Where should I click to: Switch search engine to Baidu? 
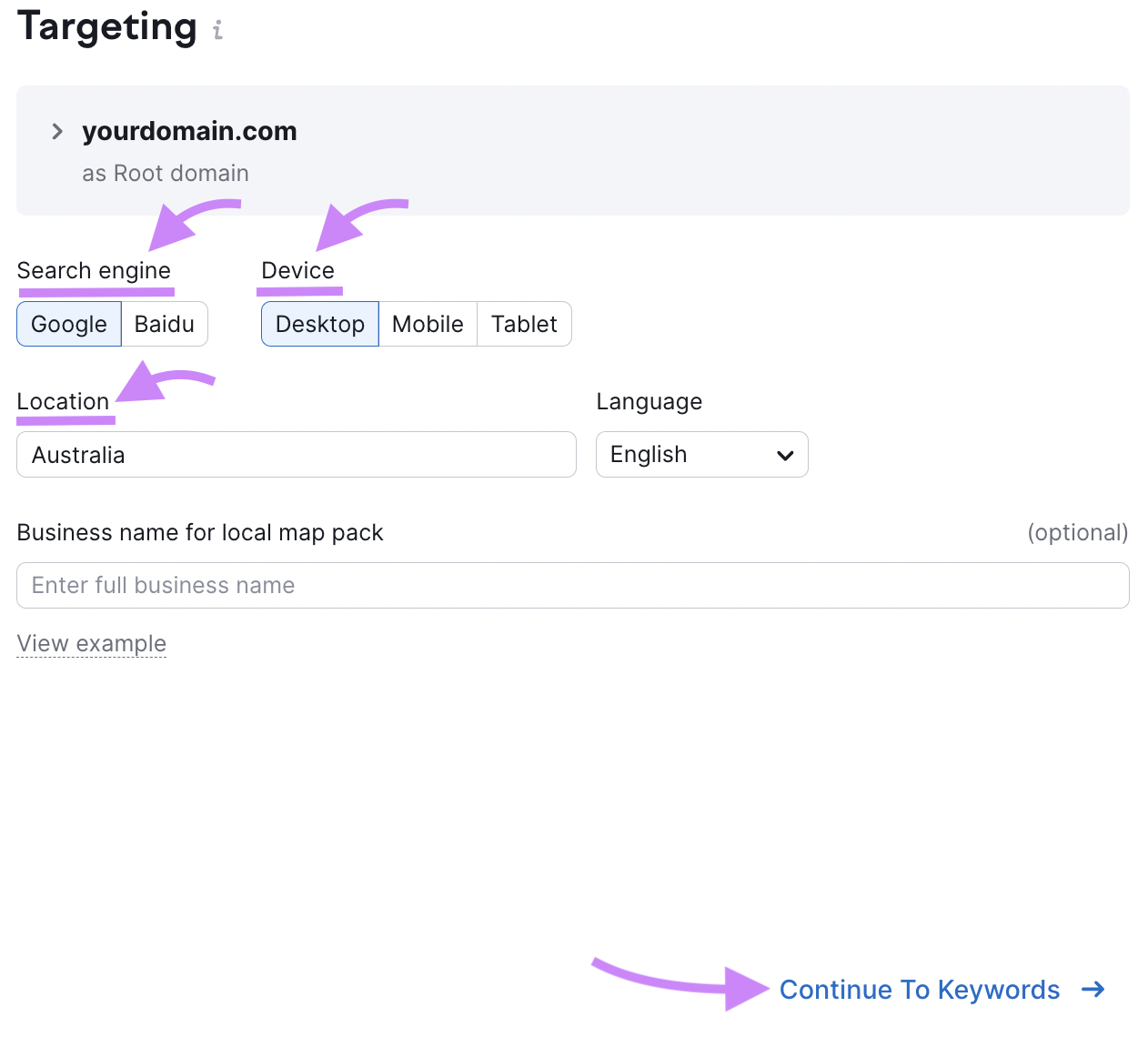165,325
